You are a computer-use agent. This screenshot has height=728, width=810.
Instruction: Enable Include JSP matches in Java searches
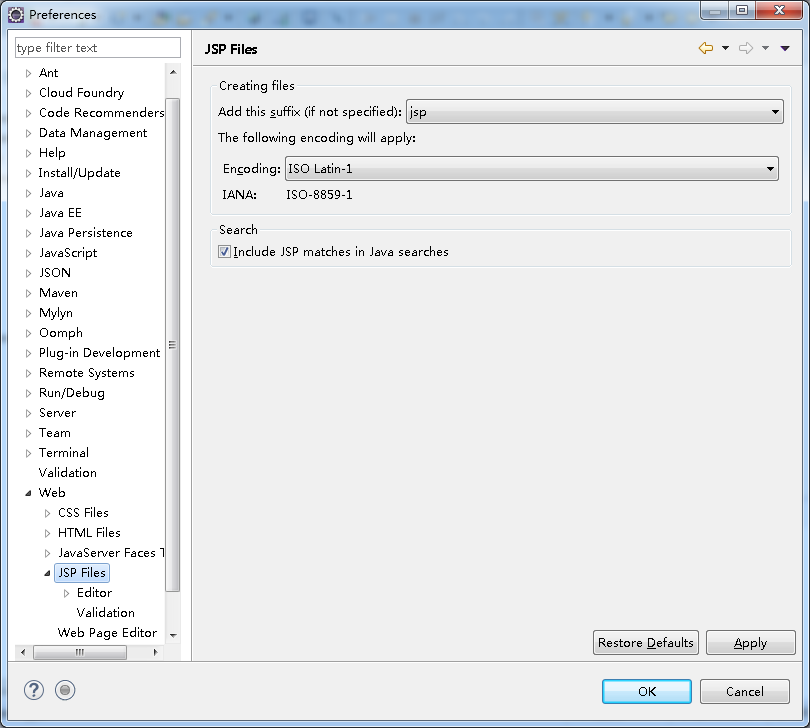click(x=224, y=251)
